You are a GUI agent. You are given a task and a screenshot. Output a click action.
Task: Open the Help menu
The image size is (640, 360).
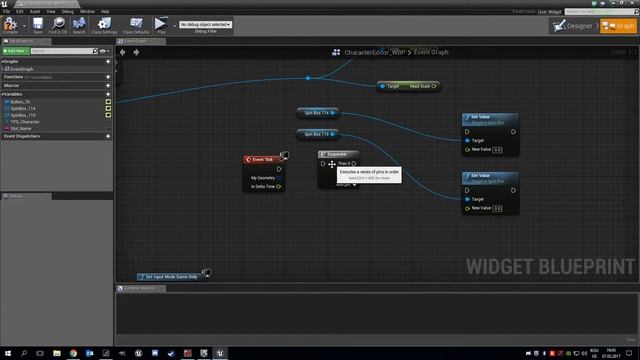(105, 11)
